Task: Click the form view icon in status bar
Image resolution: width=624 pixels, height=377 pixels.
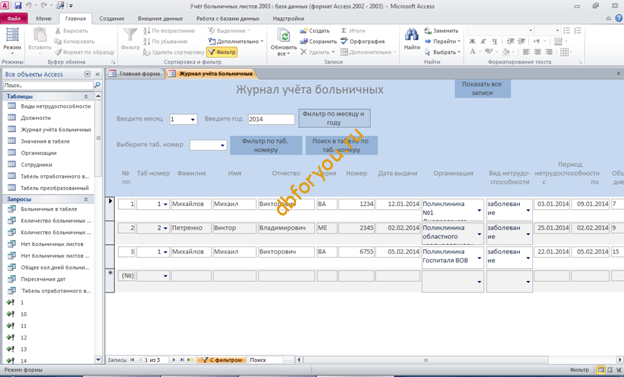Action: pos(601,370)
